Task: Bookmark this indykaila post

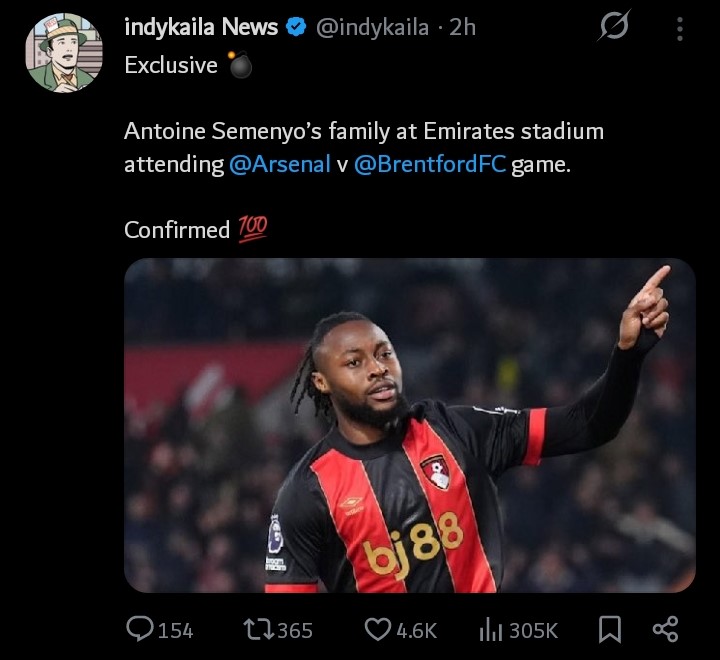Action: (609, 629)
